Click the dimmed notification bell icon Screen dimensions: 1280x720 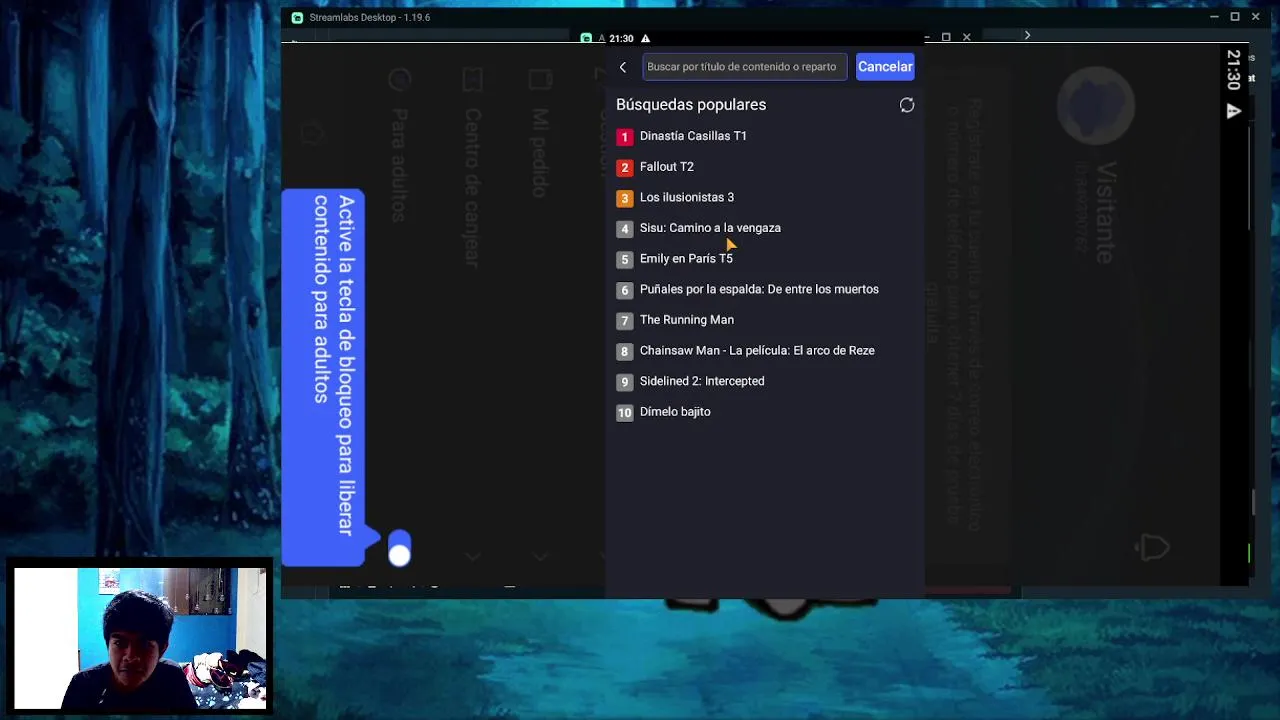(1154, 547)
